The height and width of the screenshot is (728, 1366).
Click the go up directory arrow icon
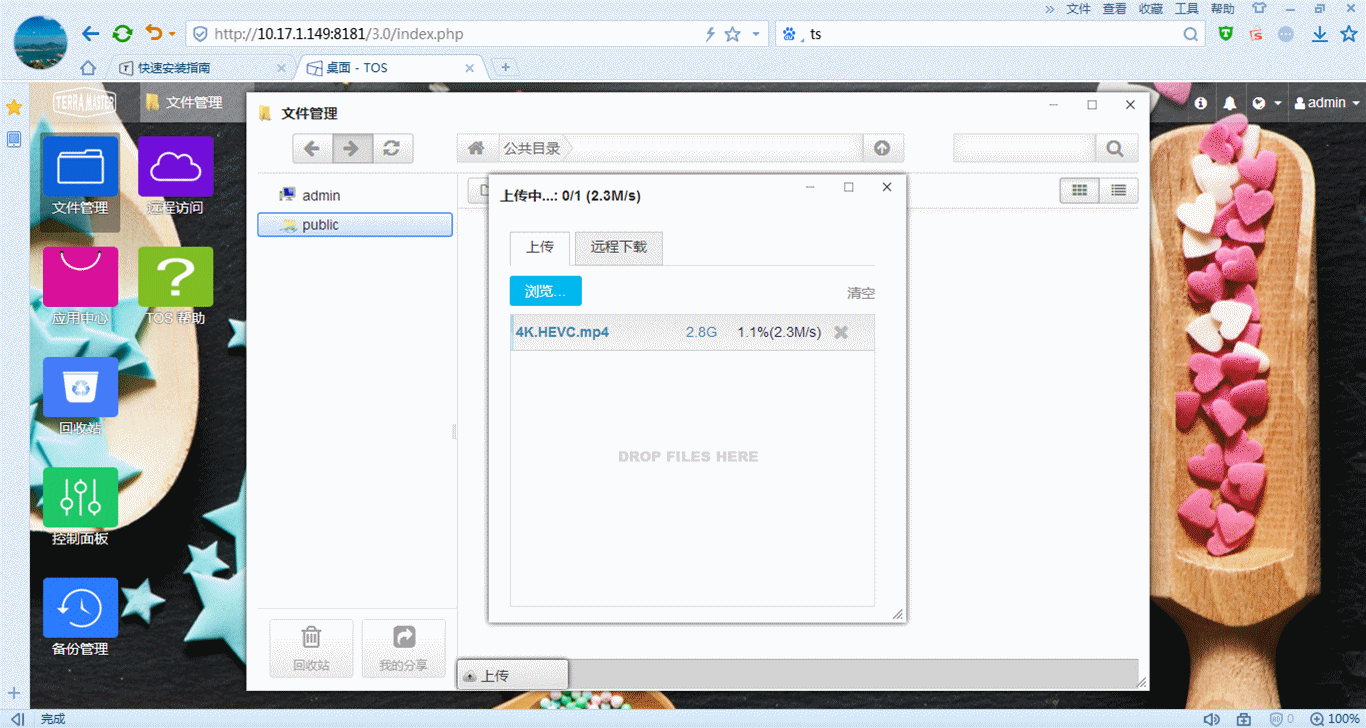coord(882,148)
